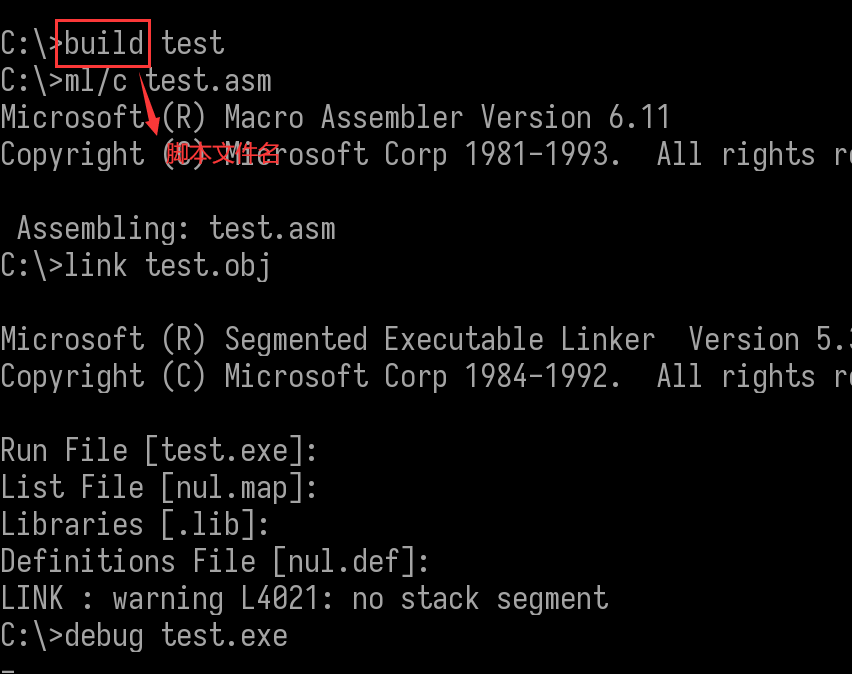852x674 pixels.
Task: Click the debug prompt cursor on the last line
Action: pyautogui.click(x=8, y=668)
